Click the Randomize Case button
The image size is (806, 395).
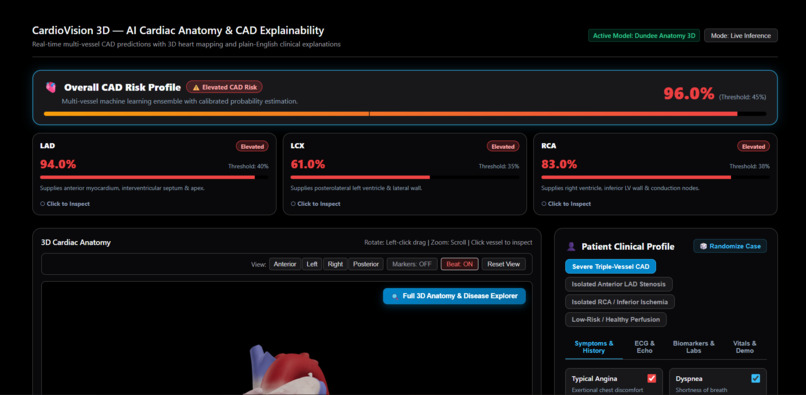coord(730,246)
